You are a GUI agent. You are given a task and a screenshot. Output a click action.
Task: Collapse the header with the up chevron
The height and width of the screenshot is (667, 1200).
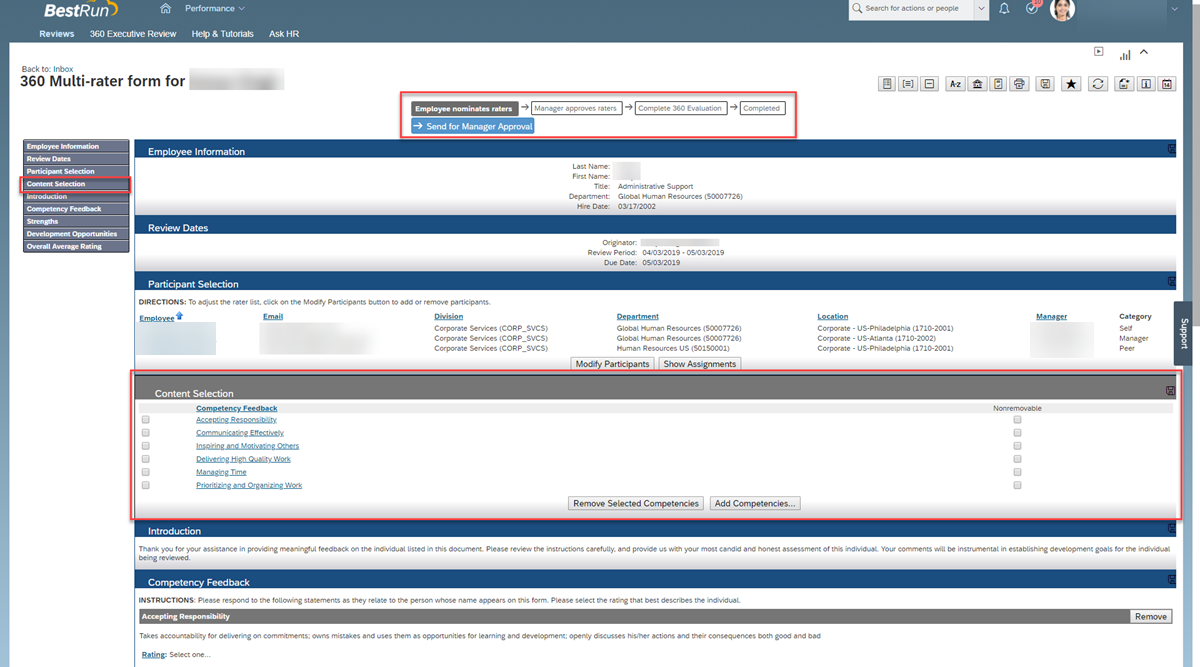[1144, 52]
